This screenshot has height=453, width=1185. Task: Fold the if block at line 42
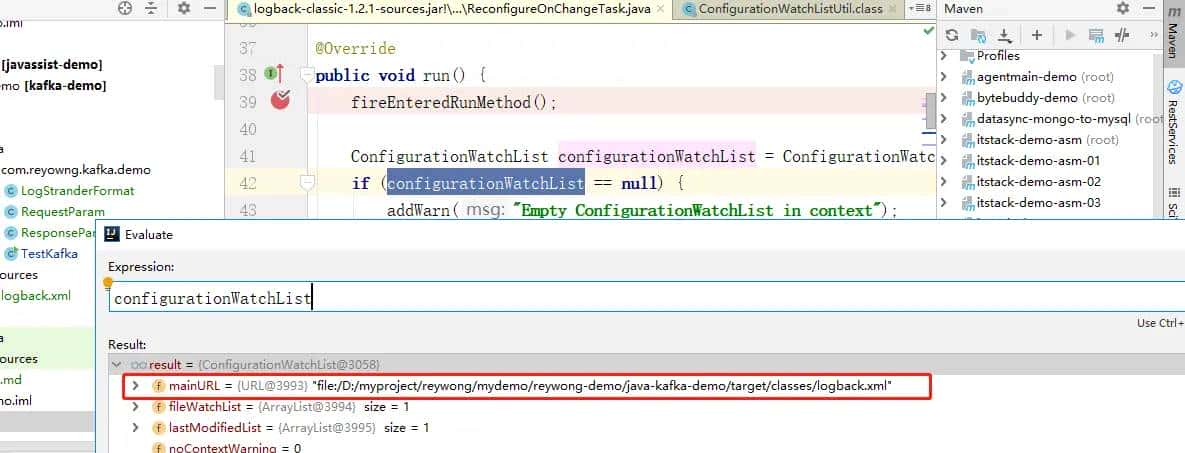pyautogui.click(x=306, y=182)
